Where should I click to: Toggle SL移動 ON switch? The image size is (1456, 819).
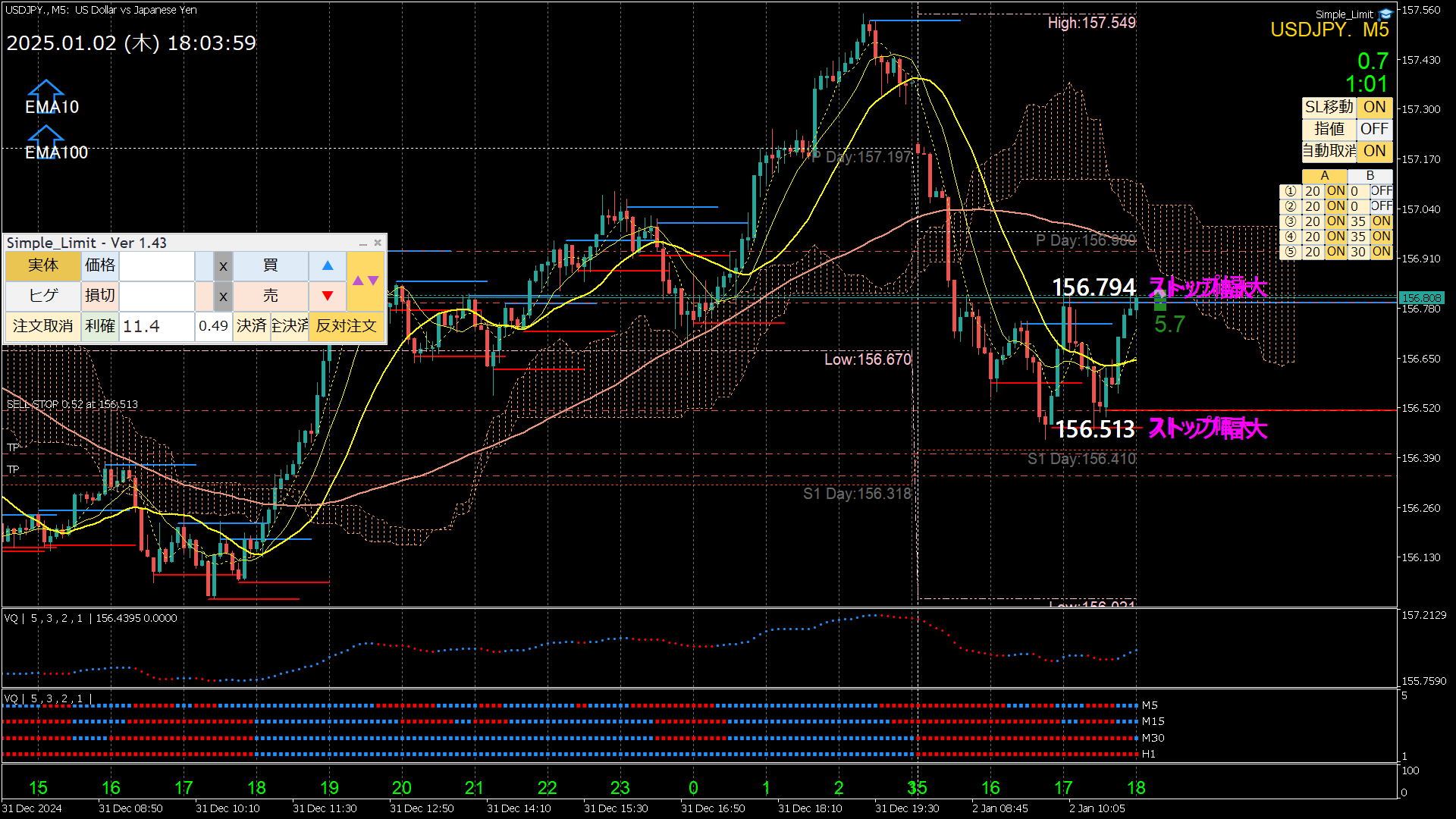(1374, 108)
